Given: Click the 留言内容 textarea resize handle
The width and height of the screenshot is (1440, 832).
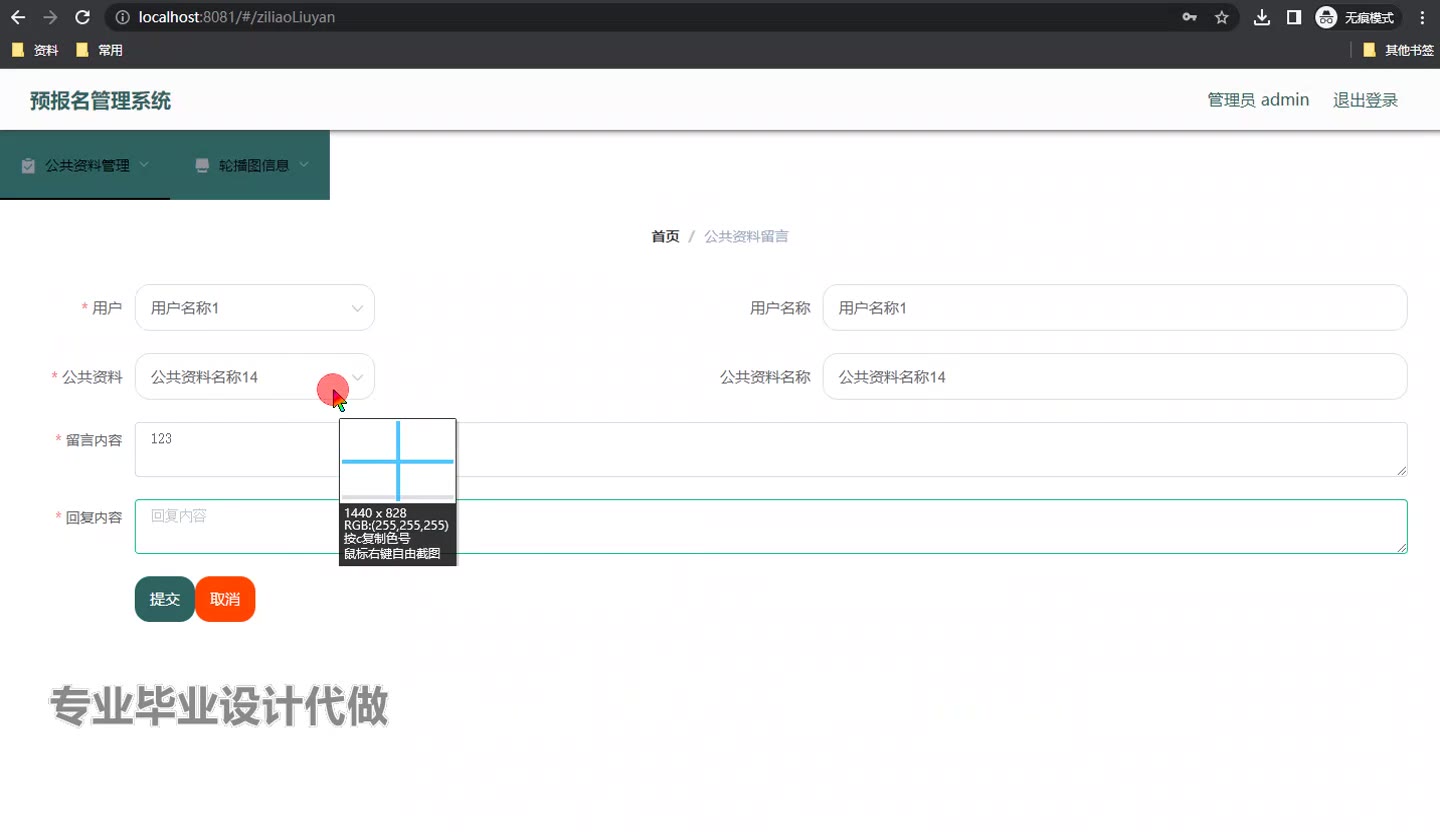Looking at the screenshot, I should point(1402,471).
